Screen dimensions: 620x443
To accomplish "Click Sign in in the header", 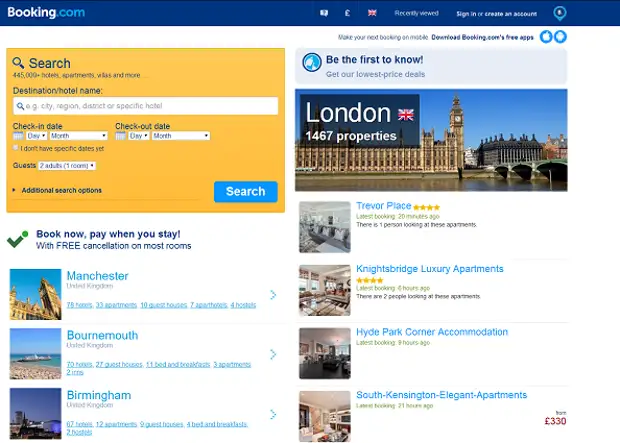I will coord(466,14).
